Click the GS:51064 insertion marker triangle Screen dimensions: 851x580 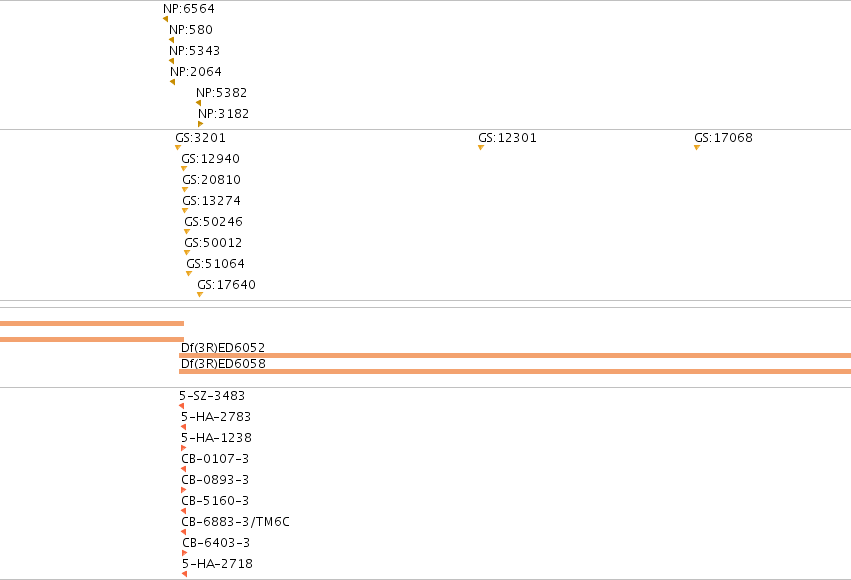point(189,274)
